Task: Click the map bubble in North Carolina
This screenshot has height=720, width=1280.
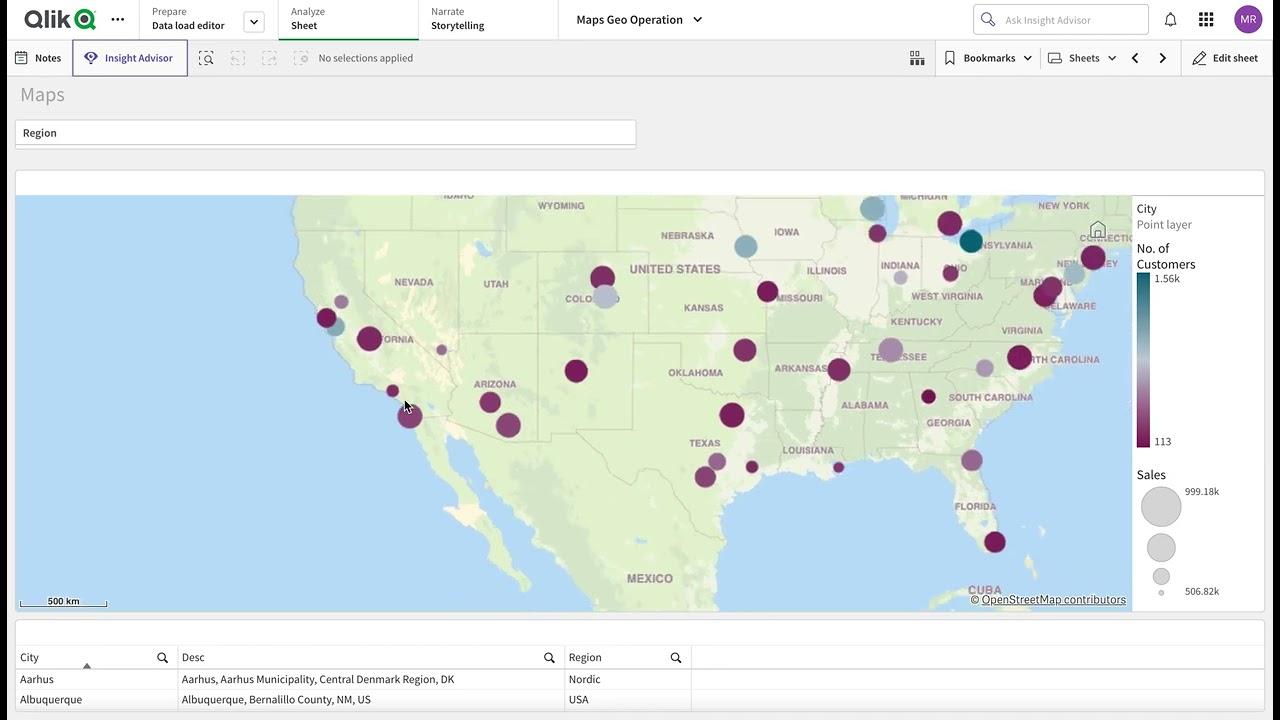Action: [x=1019, y=357]
